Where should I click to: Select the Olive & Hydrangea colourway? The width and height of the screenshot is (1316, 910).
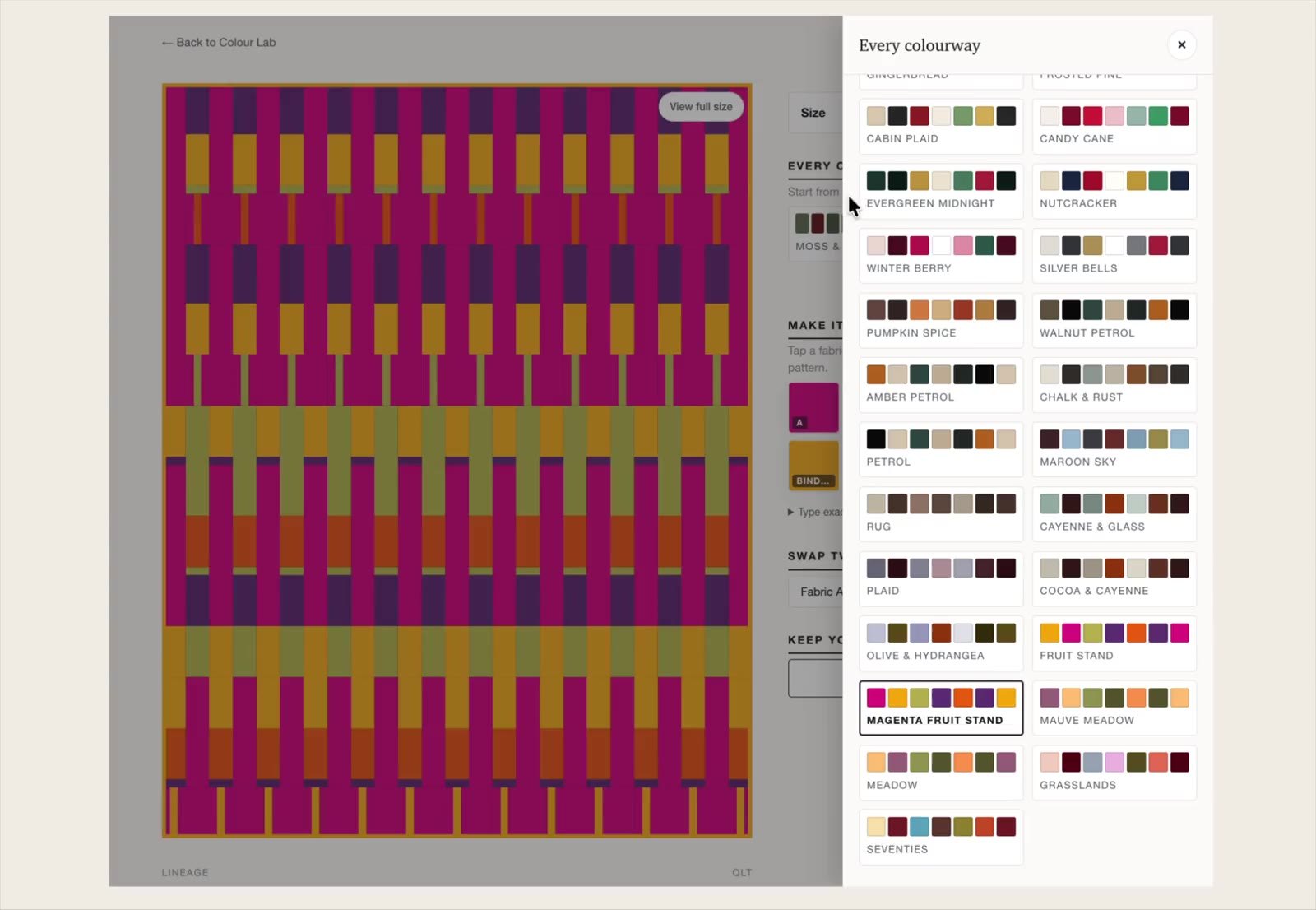click(x=941, y=643)
